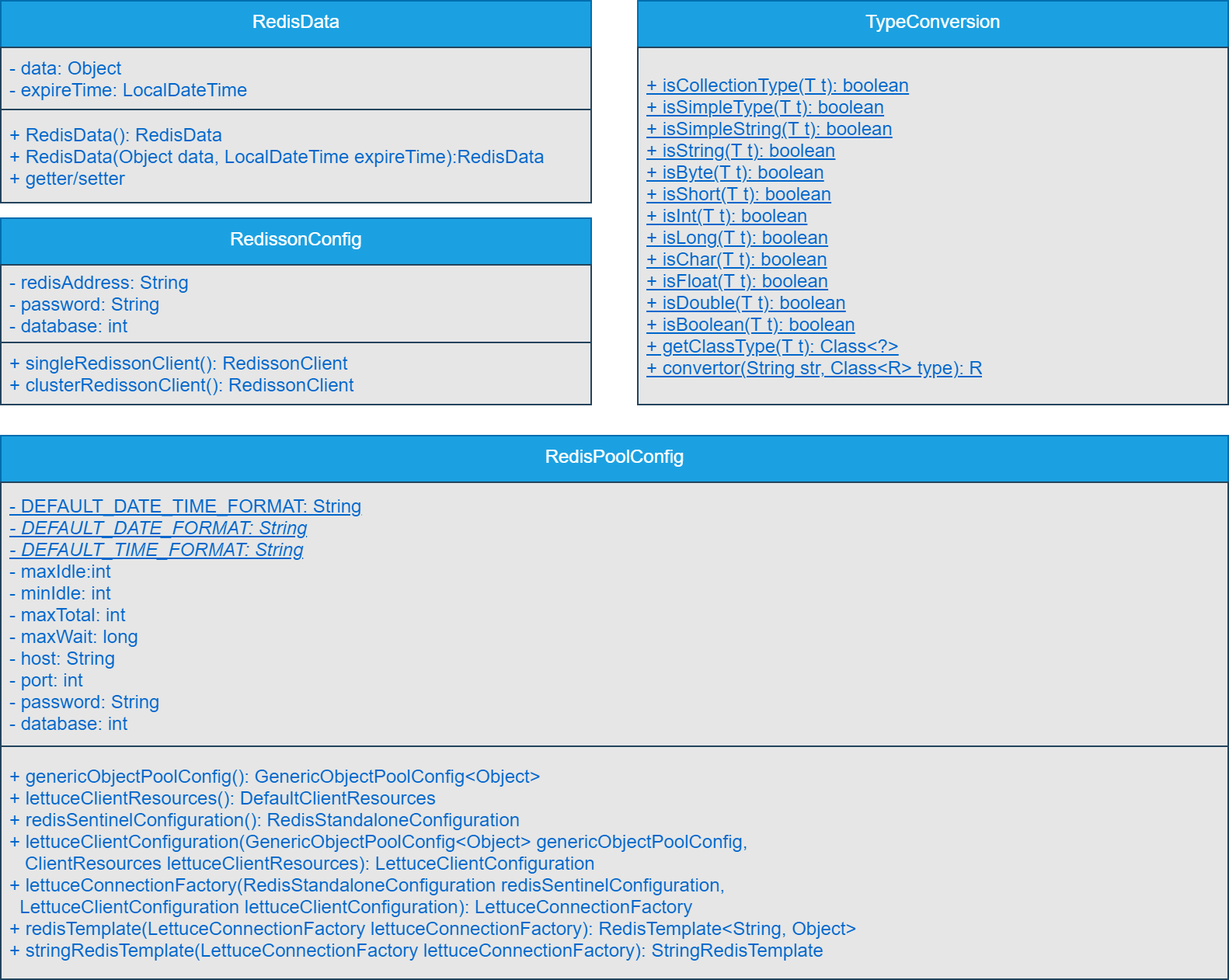Select the getClassType(T t) link
This screenshot has height=980, width=1229.
coord(772,347)
